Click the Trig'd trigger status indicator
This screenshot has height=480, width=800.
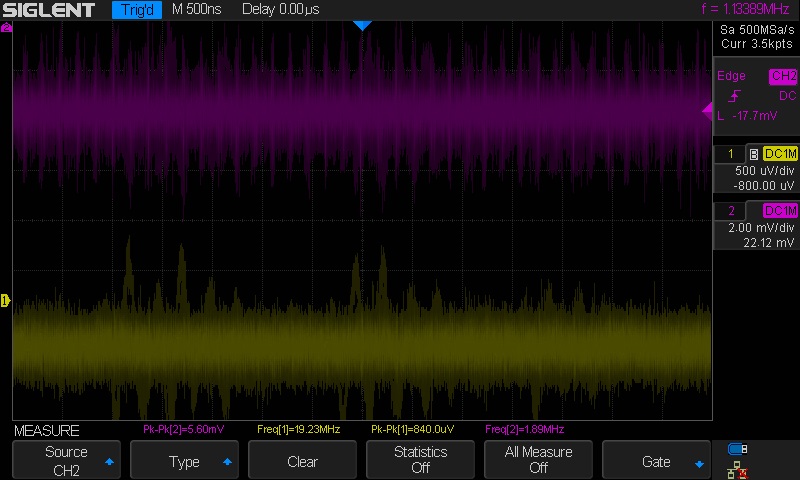[x=137, y=10]
